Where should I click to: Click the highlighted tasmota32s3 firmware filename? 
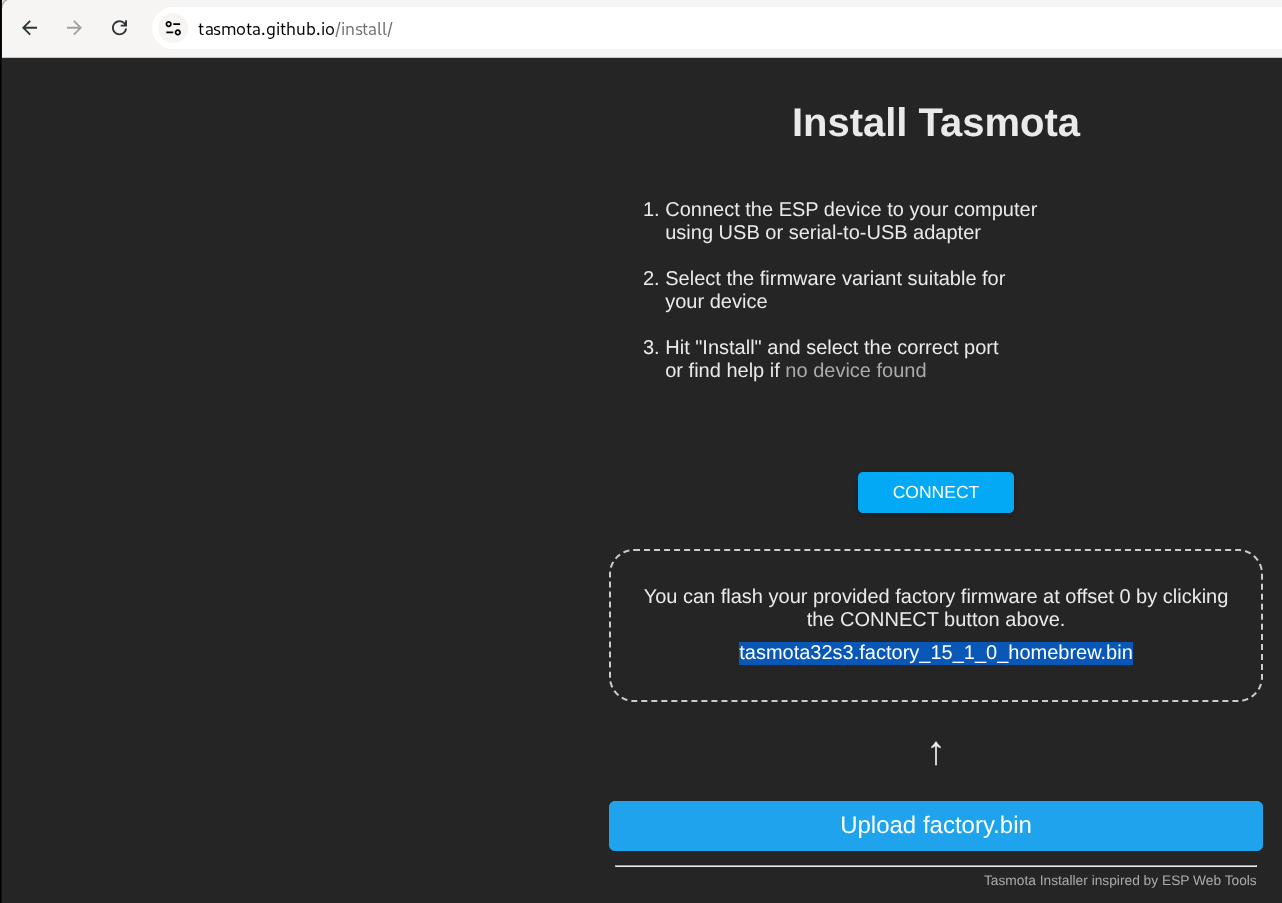(x=935, y=653)
